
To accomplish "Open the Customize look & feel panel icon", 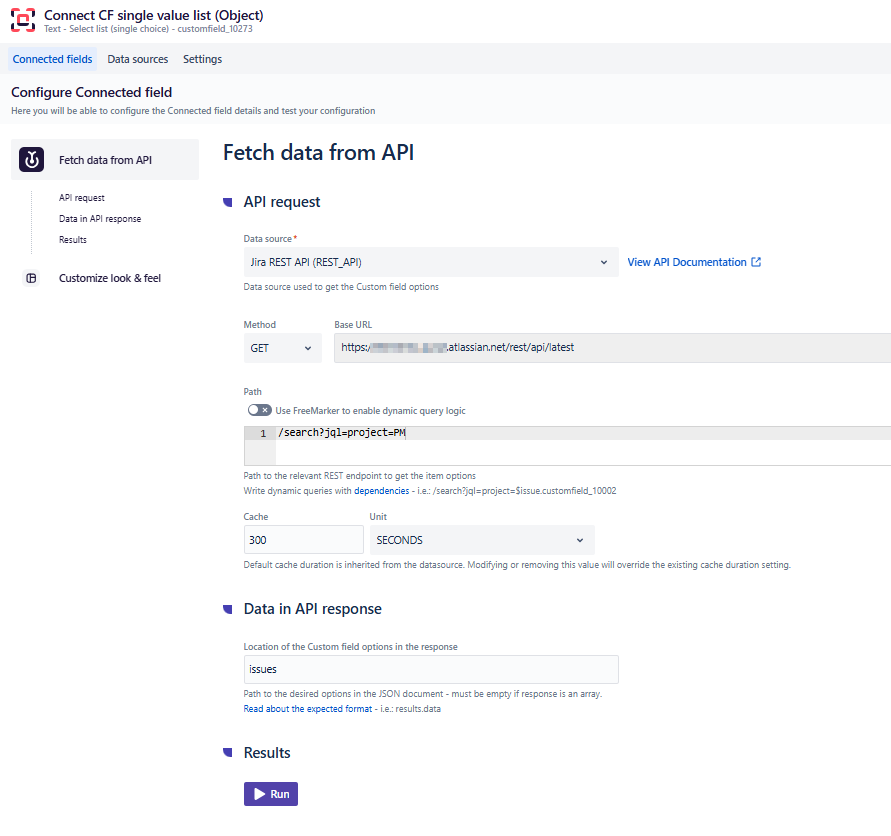I will point(33,277).
